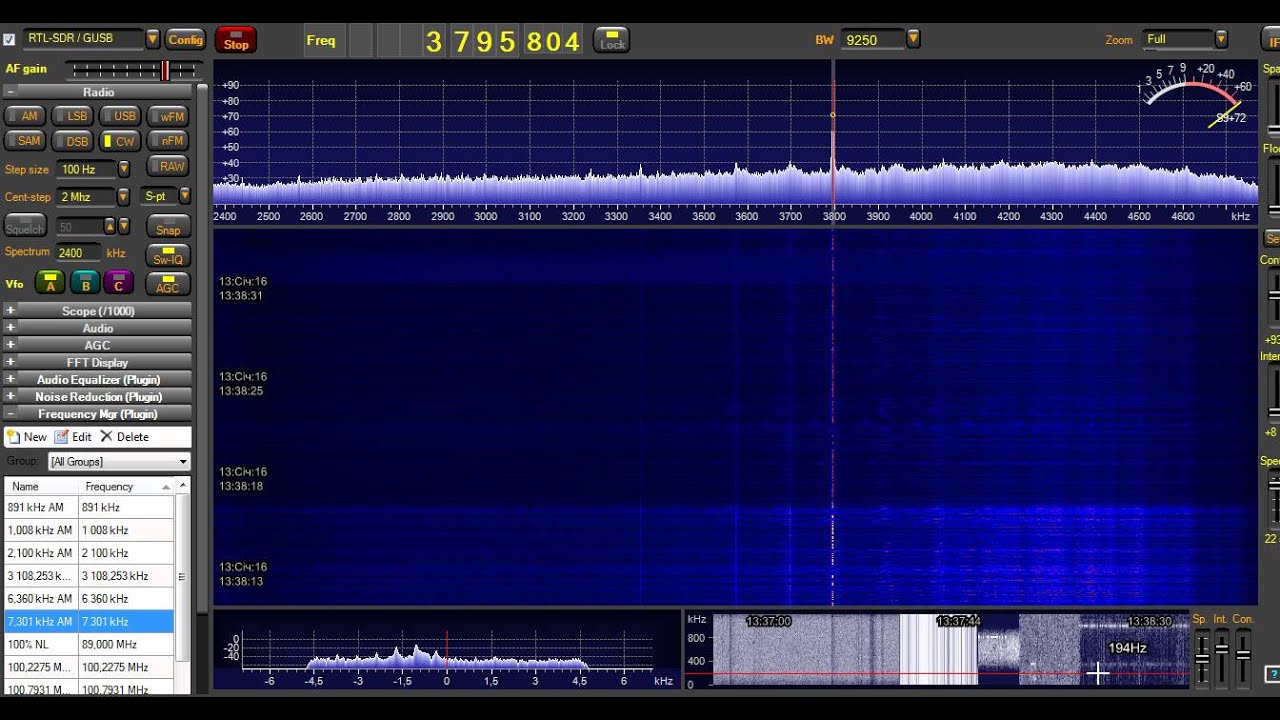1280x720 pixels.
Task: Expand the Audio Equalizer (Plugin) panel
Action: click(10, 379)
